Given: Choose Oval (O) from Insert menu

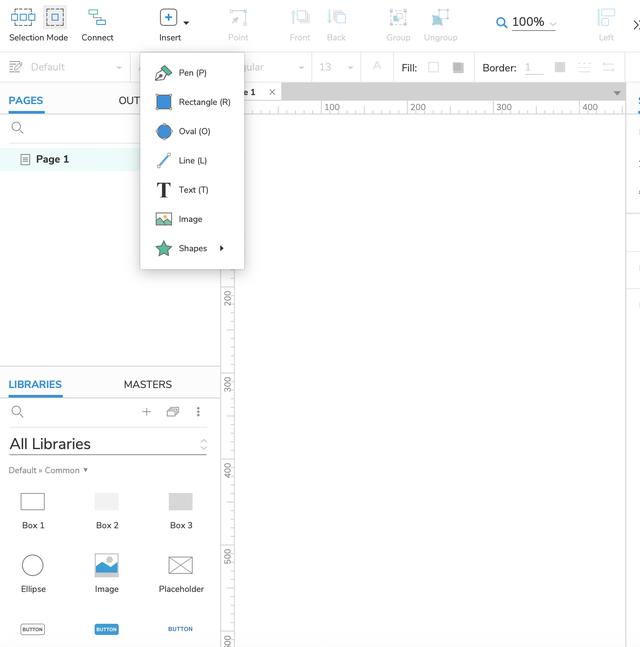Looking at the screenshot, I should pos(192,131).
